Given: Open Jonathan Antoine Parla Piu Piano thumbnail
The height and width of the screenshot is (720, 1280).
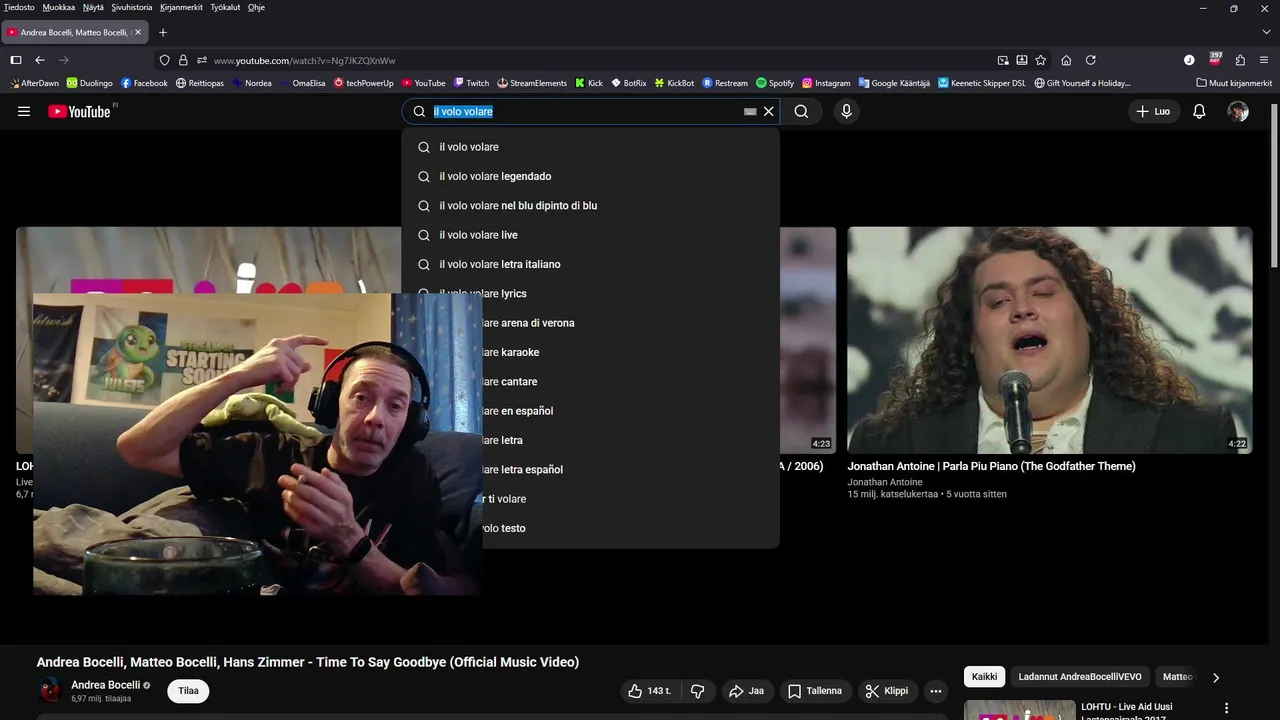Looking at the screenshot, I should coord(1050,340).
